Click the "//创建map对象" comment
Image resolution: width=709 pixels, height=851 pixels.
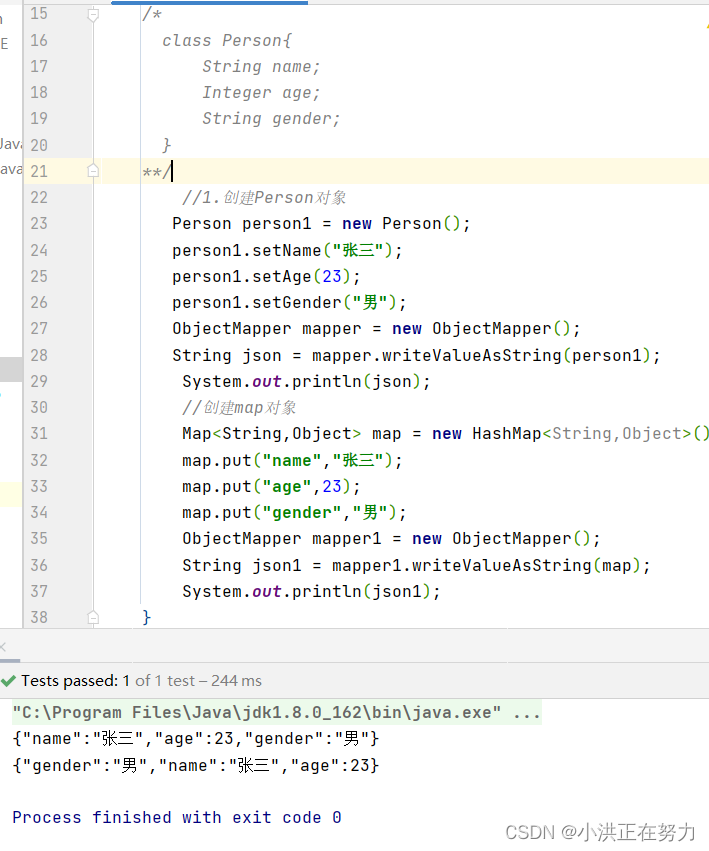[x=239, y=408]
